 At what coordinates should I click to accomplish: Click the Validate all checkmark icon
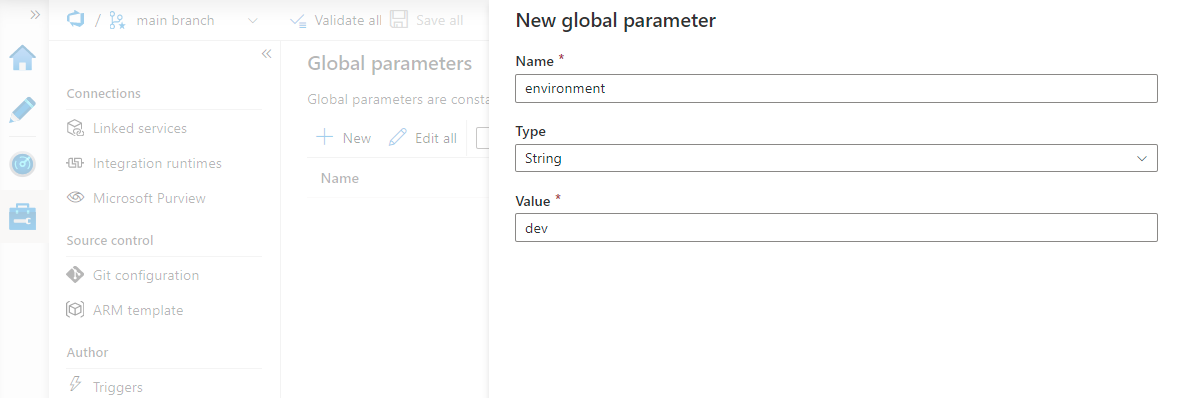299,20
